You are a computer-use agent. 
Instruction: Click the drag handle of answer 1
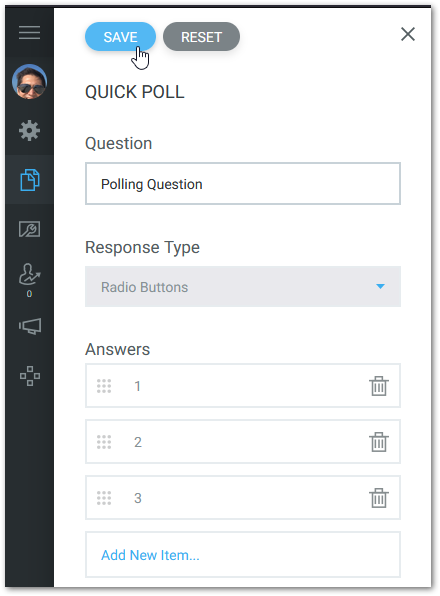coord(104,386)
